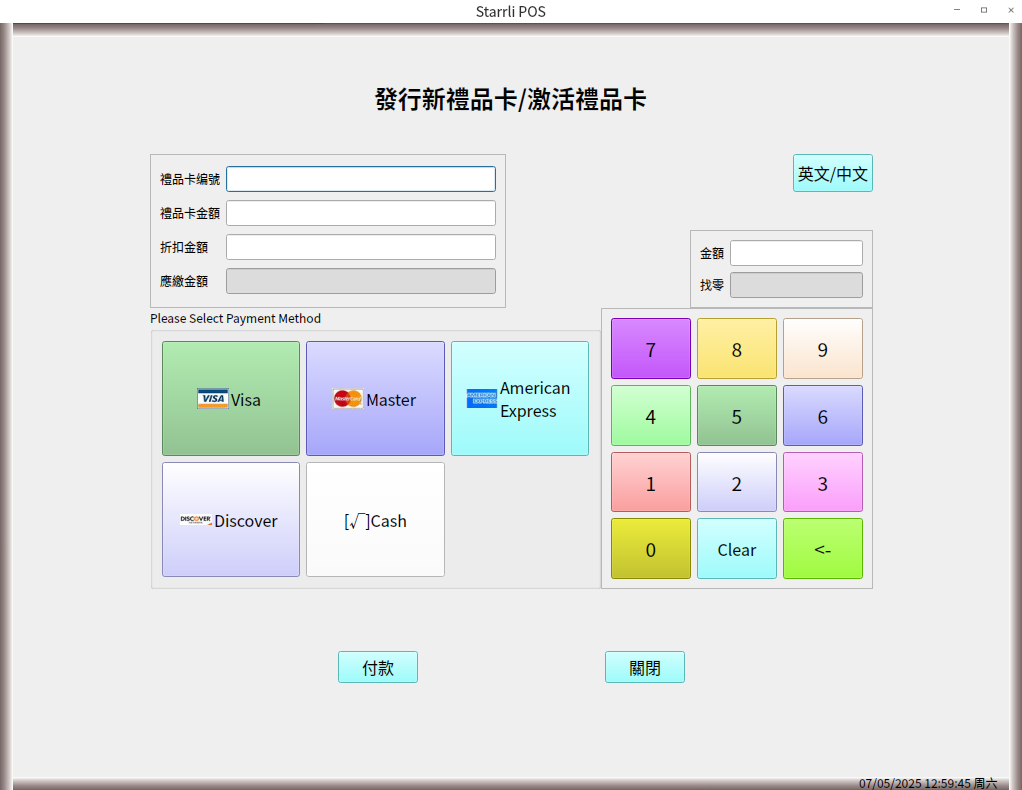
Task: Pick Discover card payment
Action: tap(231, 520)
